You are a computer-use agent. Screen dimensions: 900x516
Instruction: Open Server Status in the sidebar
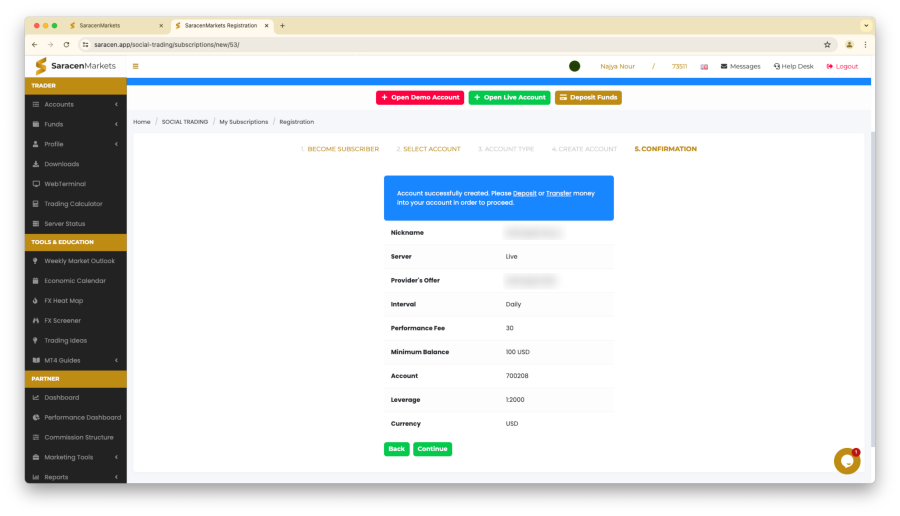click(x=76, y=224)
